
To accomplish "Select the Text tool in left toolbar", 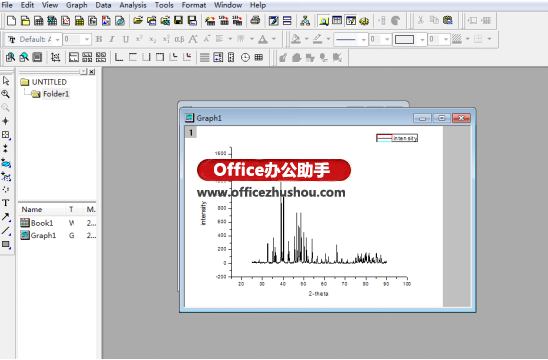I will [6, 203].
